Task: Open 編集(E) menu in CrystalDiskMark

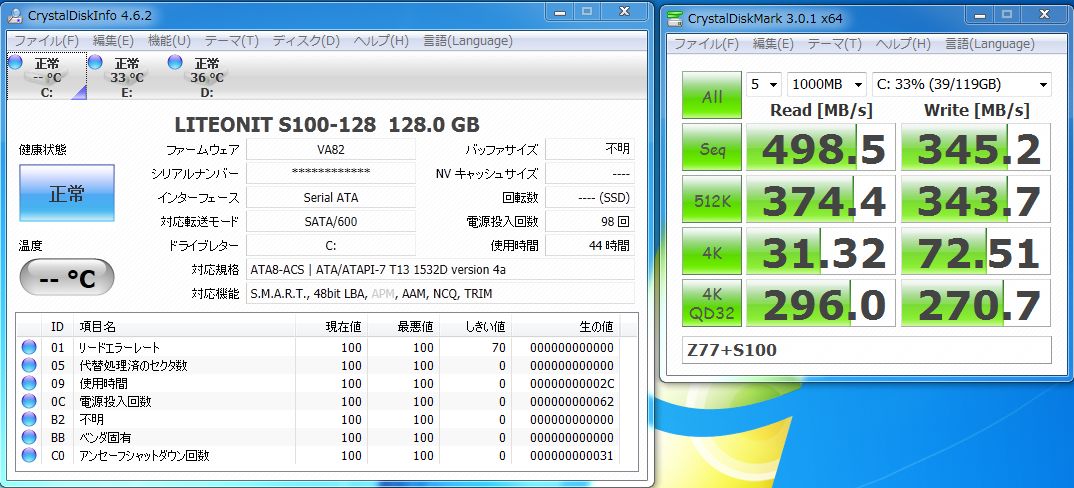Action: [773, 44]
